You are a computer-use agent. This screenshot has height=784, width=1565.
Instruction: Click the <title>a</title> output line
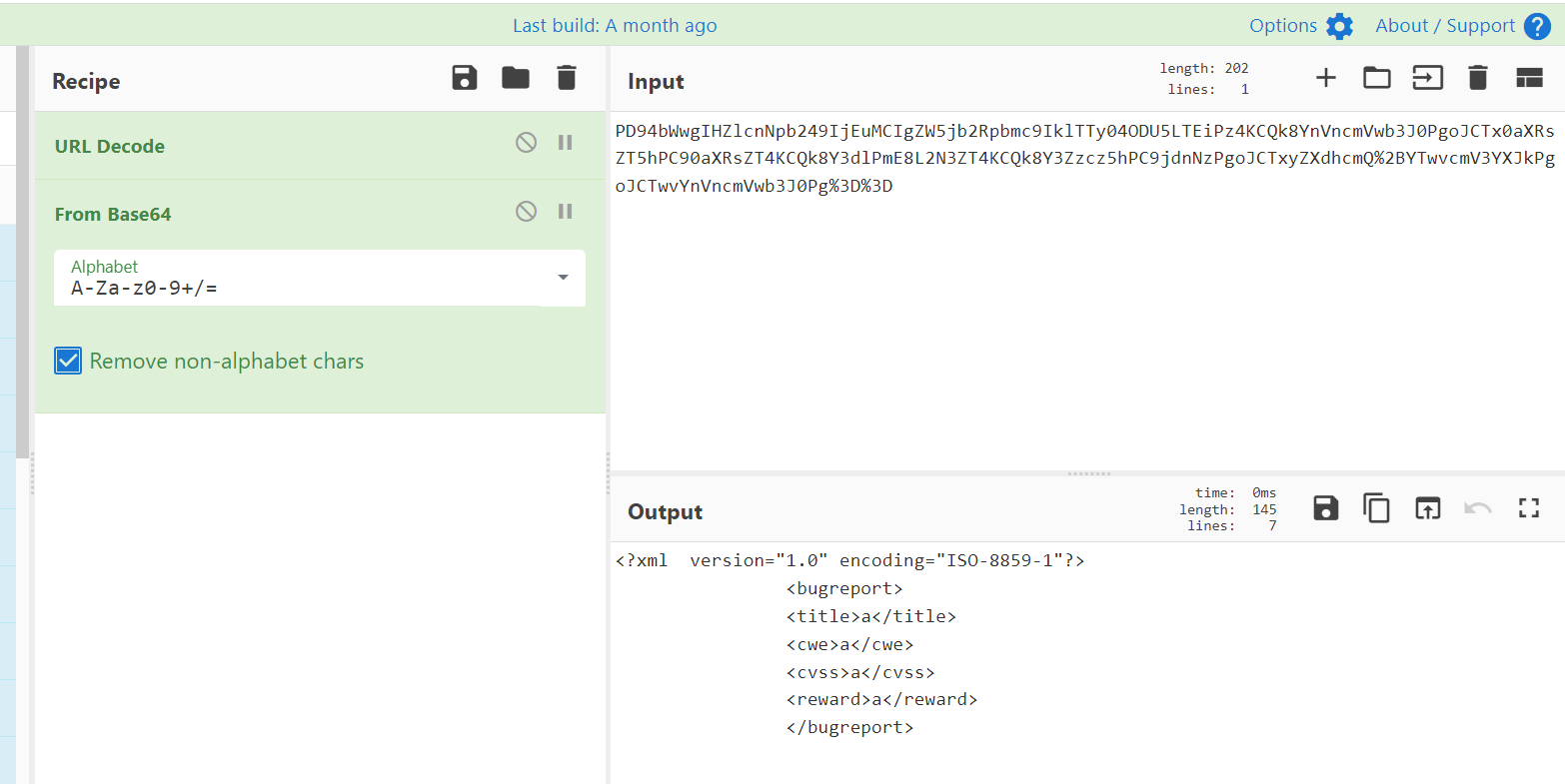[870, 617]
